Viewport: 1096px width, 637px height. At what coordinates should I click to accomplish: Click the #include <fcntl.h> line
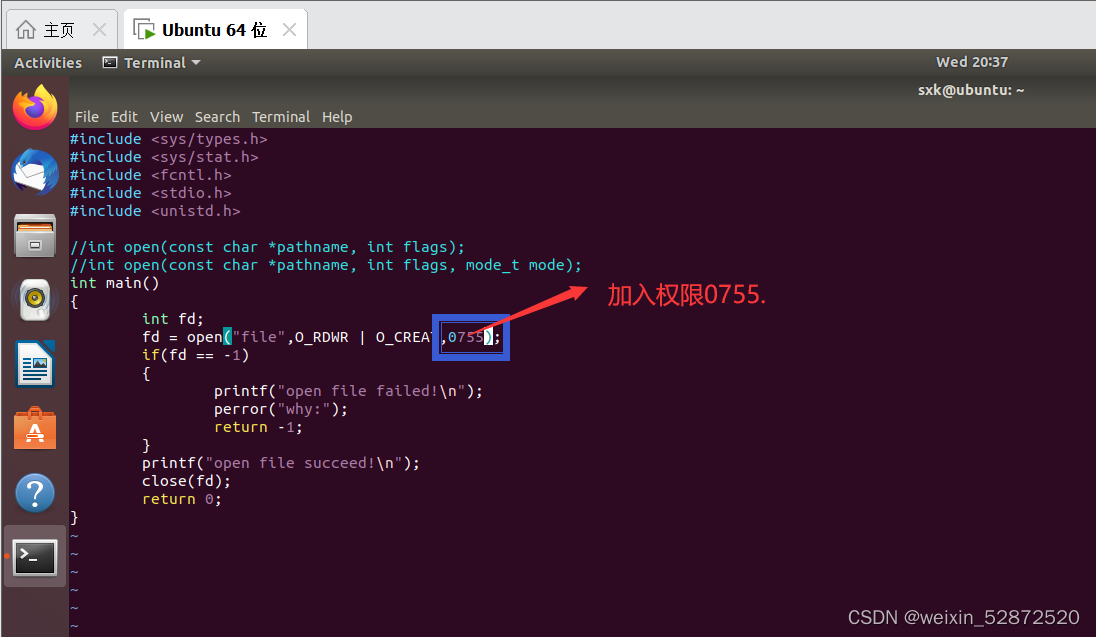(150, 175)
